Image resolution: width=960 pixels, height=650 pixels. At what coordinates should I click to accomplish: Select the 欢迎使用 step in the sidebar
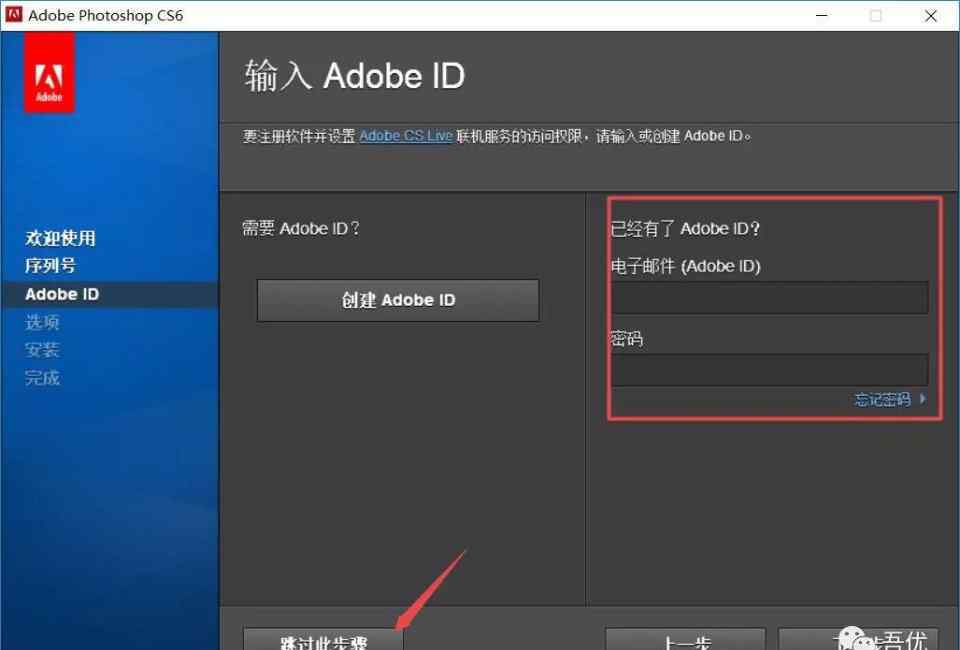[x=60, y=238]
